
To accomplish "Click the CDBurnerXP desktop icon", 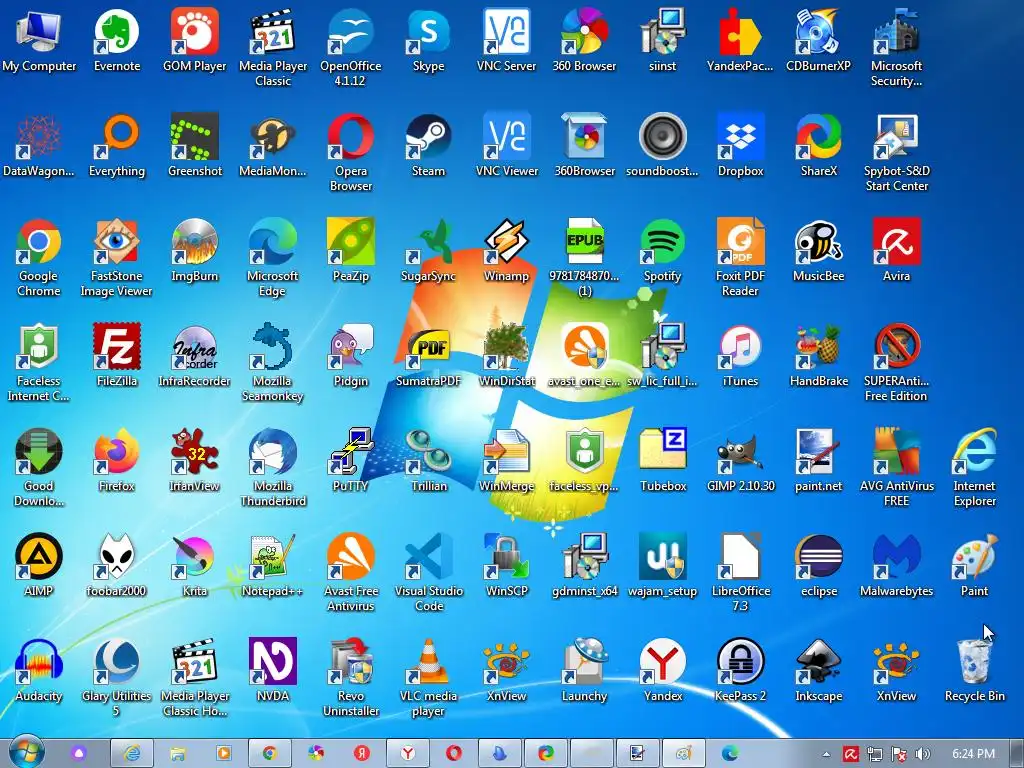I will 818,40.
